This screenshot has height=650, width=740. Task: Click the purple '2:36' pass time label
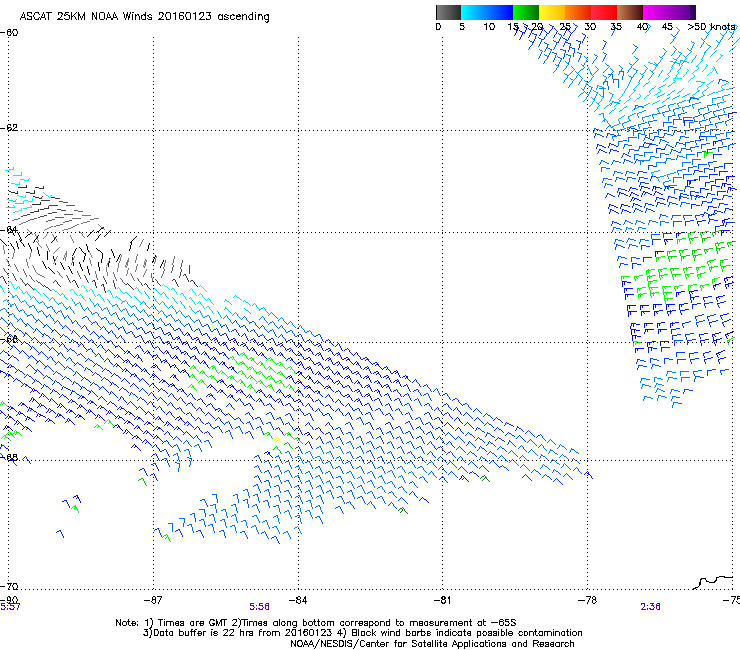650,607
